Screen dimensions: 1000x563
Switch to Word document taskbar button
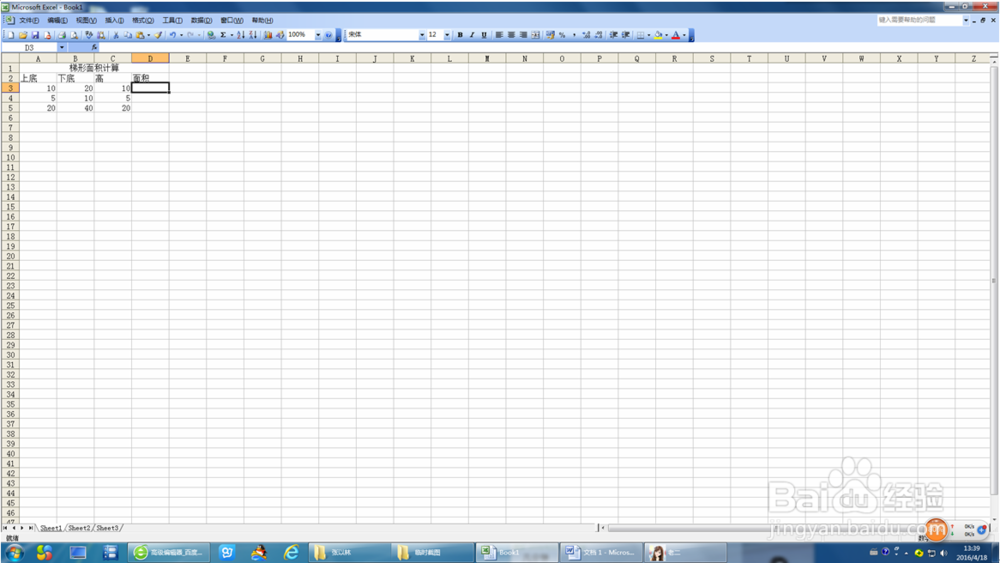click(601, 552)
